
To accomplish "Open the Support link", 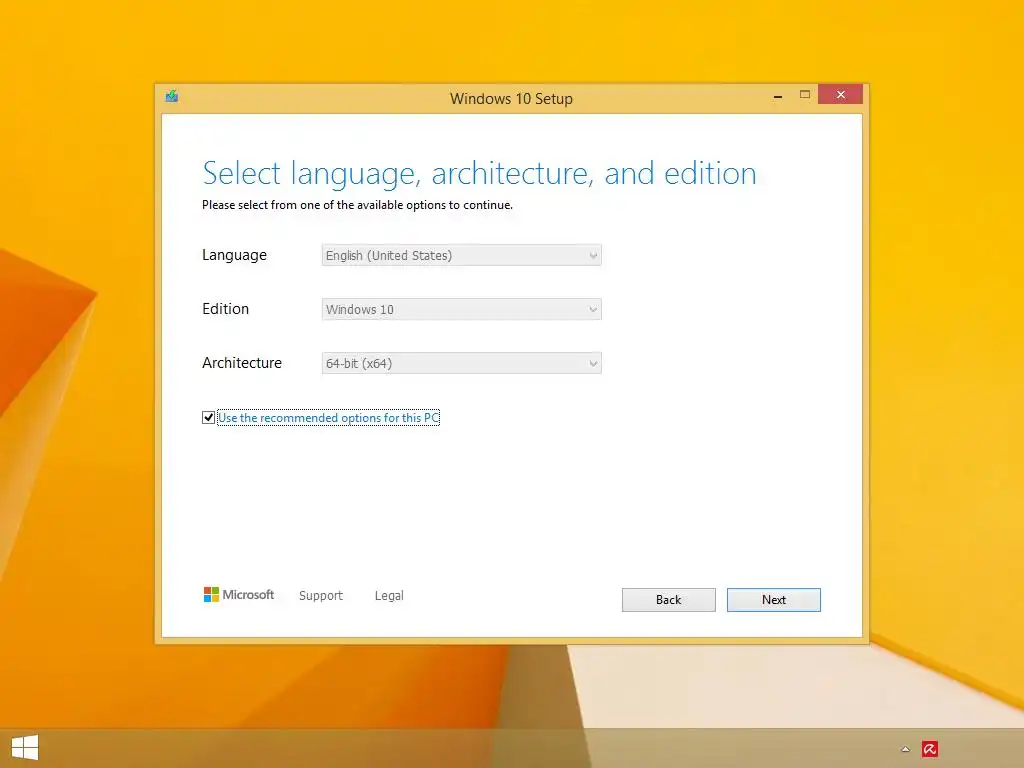I will tap(321, 596).
